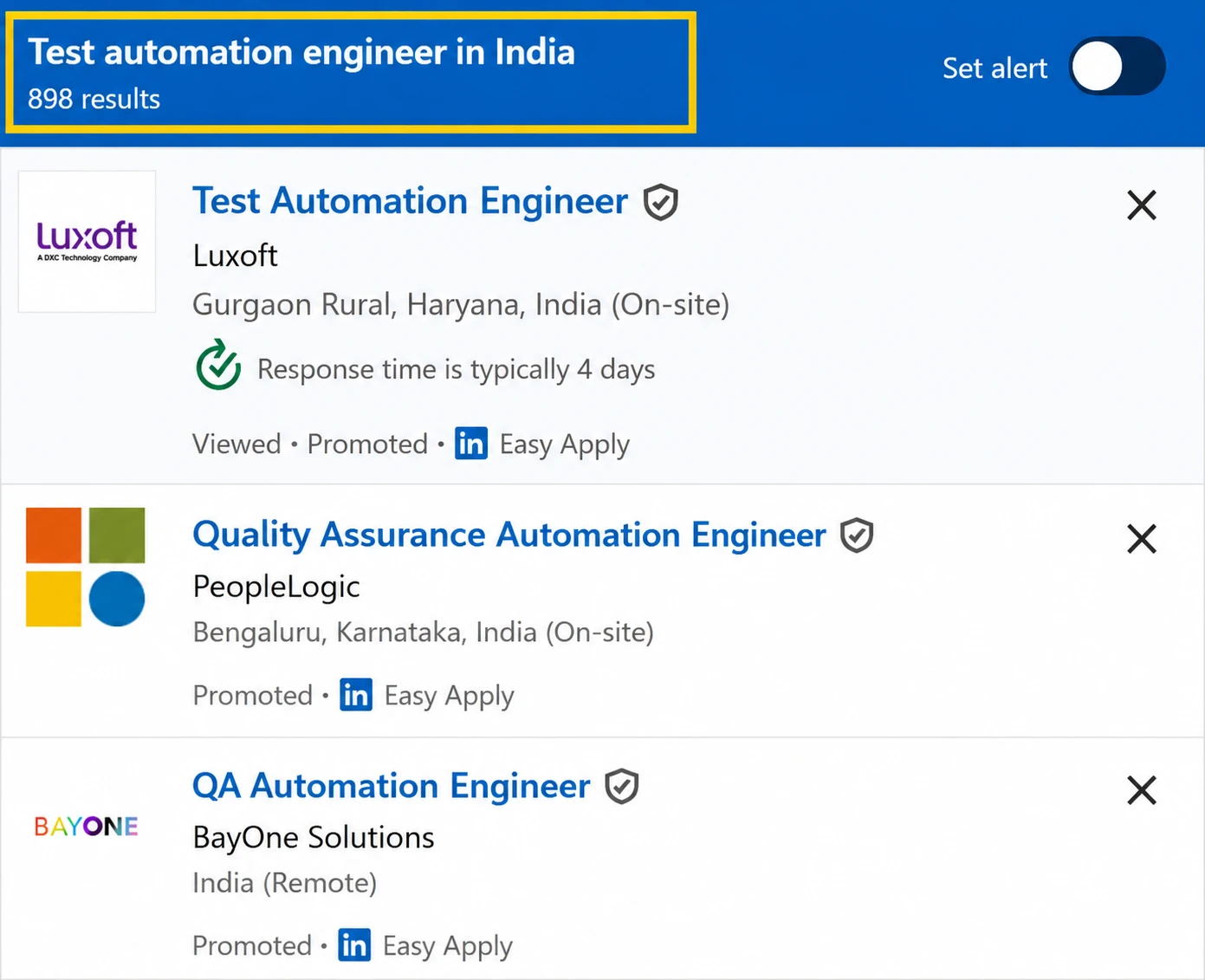
Task: Click the 'India (Remote)' location text
Action: point(284,883)
